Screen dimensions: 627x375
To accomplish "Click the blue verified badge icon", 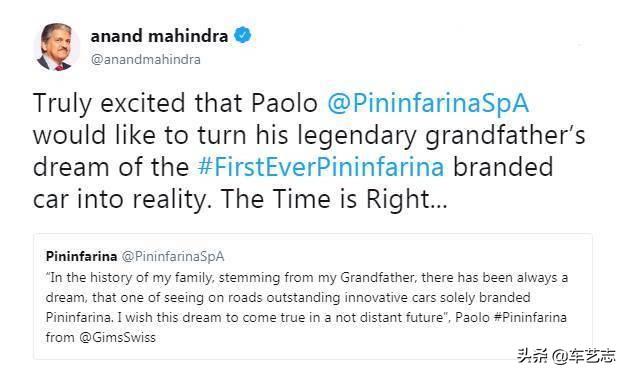I will 242,36.
